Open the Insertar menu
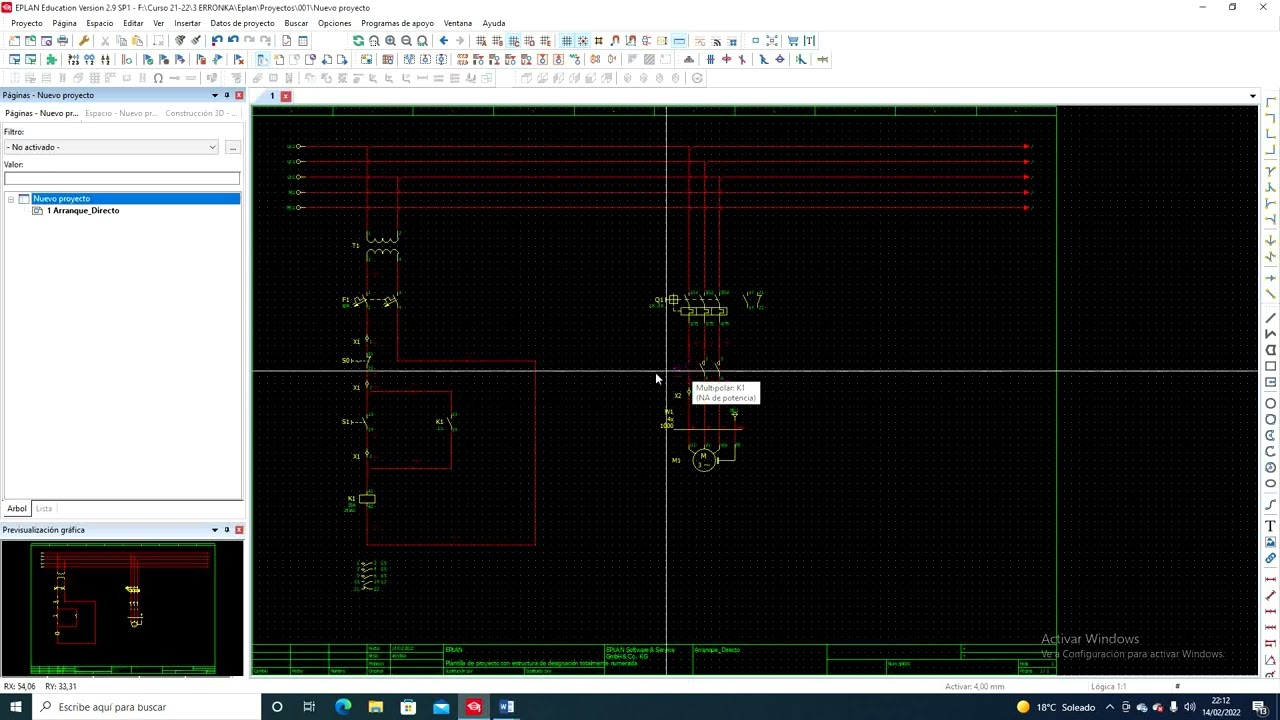Image resolution: width=1280 pixels, height=720 pixels. [187, 23]
